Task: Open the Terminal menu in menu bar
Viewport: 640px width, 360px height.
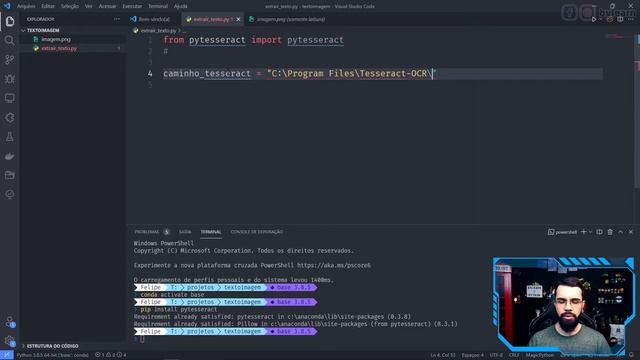Action: pyautogui.click(x=158, y=6)
